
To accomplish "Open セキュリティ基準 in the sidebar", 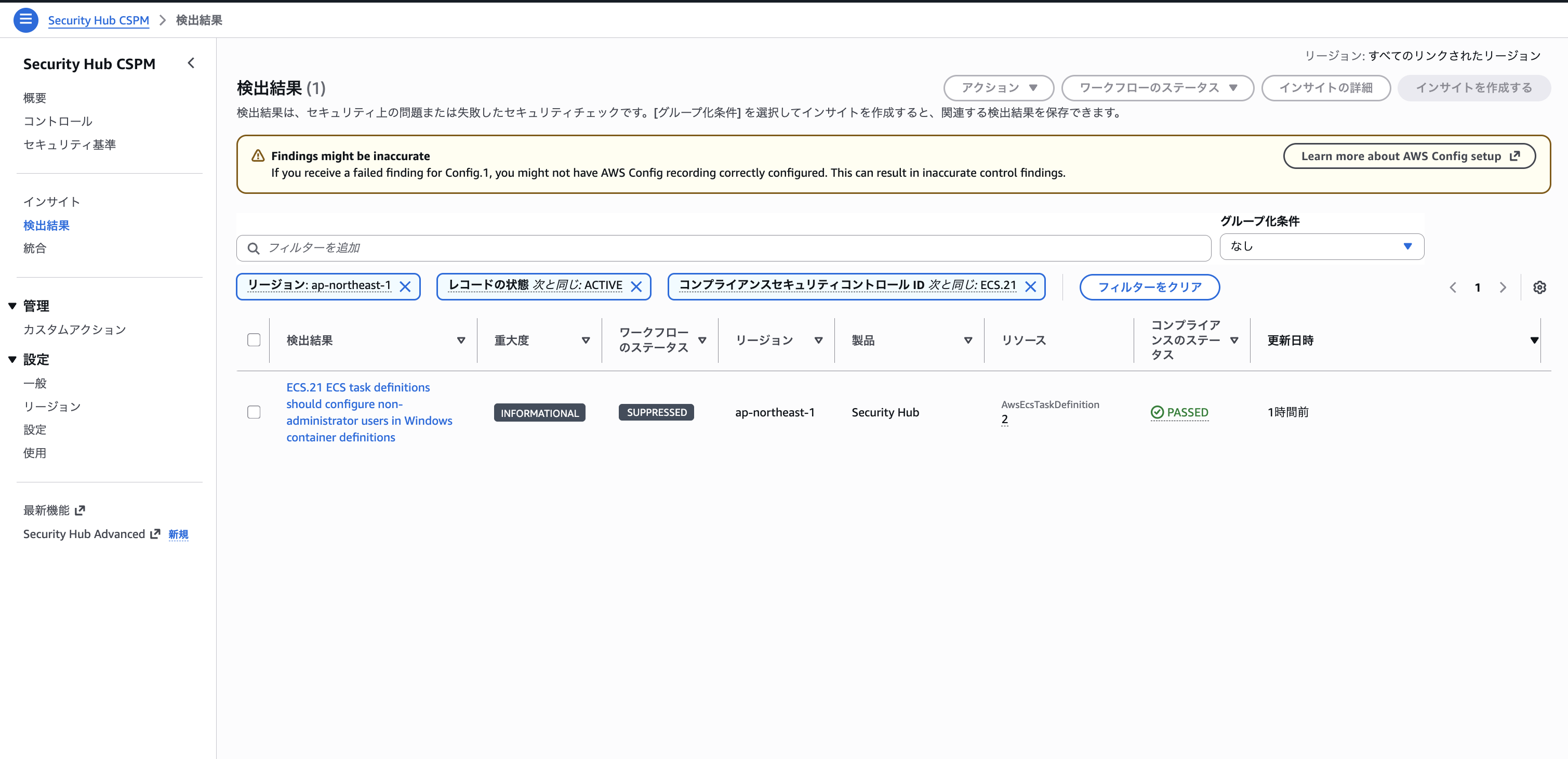I will click(x=70, y=145).
